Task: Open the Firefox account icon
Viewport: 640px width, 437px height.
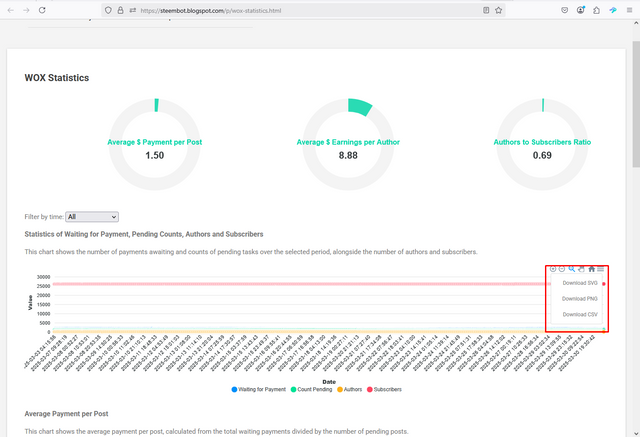Action: pyautogui.click(x=580, y=10)
